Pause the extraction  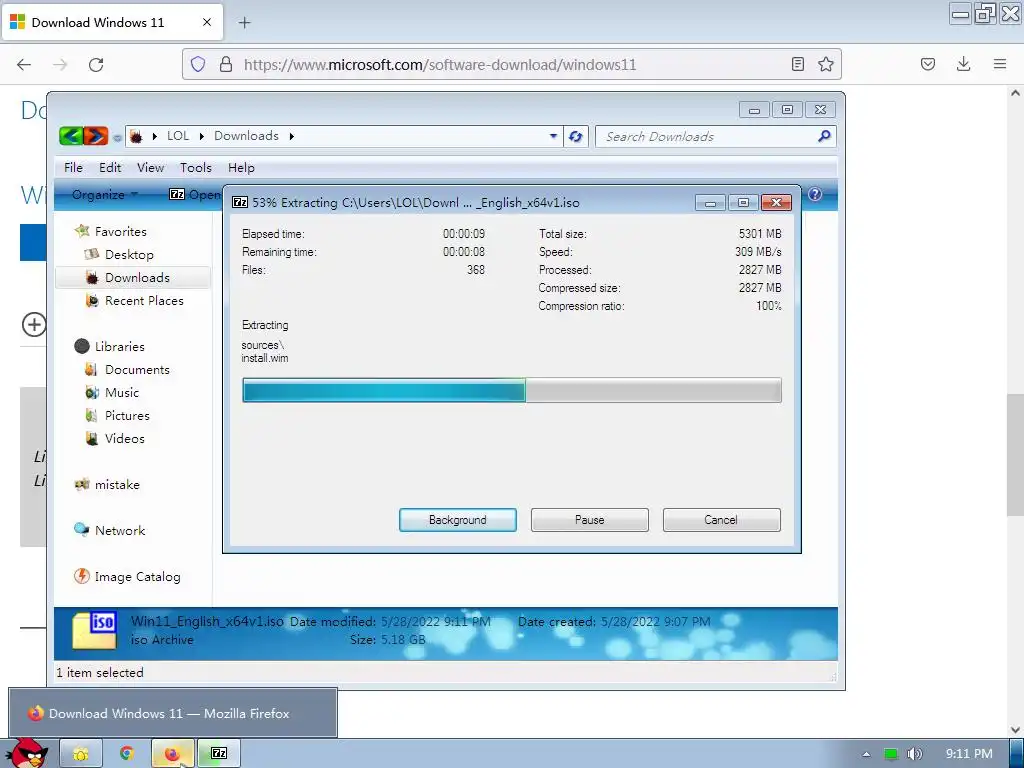[x=590, y=520]
